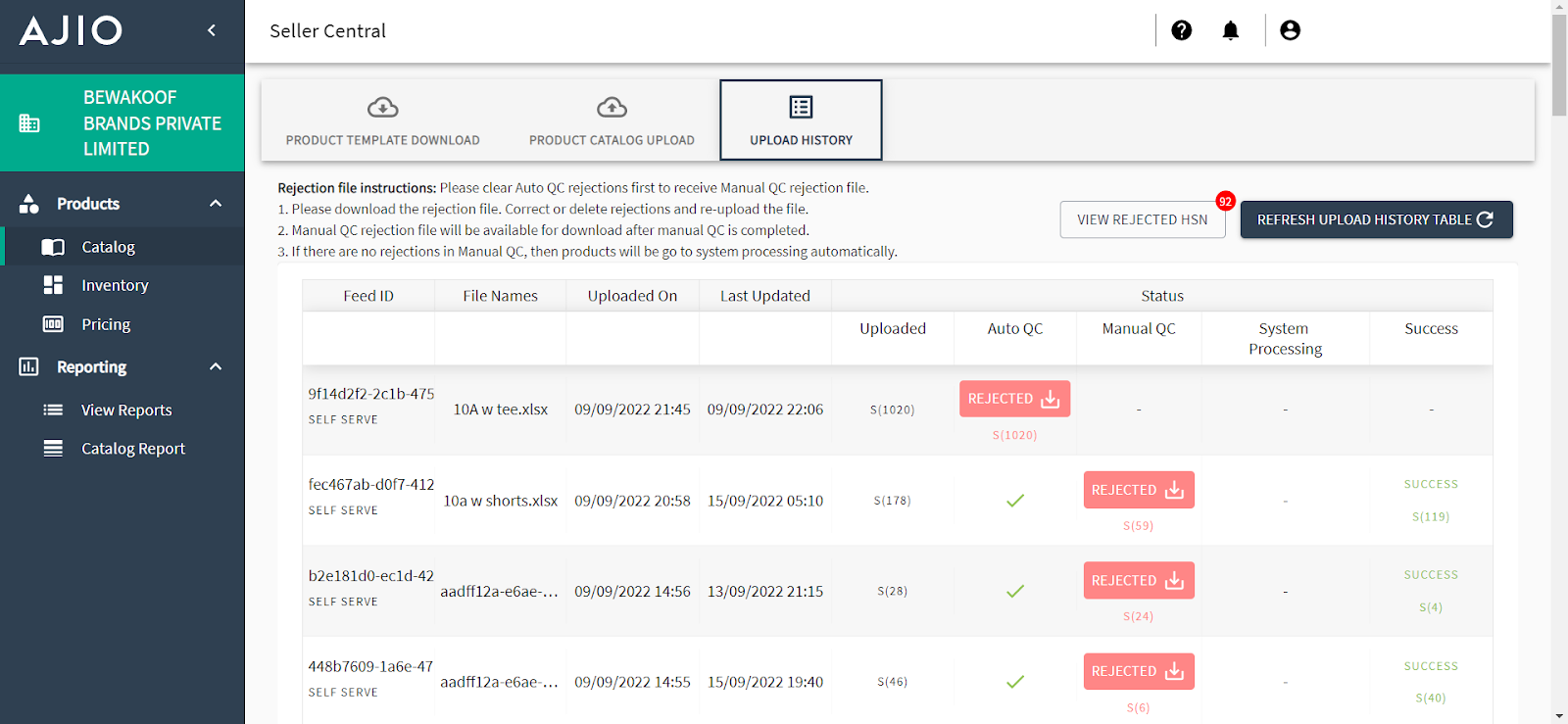Collapse the Products menu section
The width and height of the screenshot is (1568, 724).
pos(216,204)
